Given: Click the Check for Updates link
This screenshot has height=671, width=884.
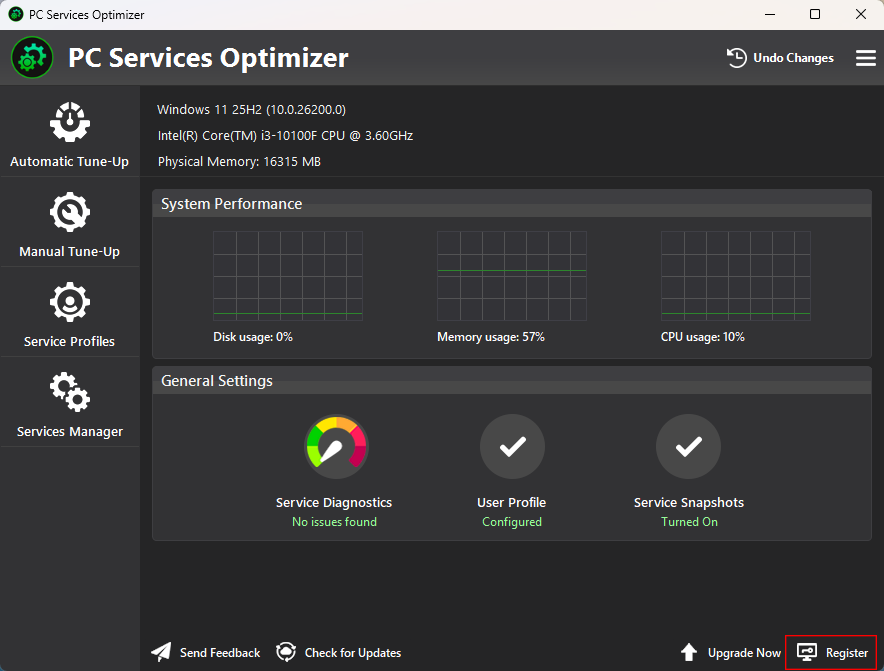Looking at the screenshot, I should coord(353,652).
